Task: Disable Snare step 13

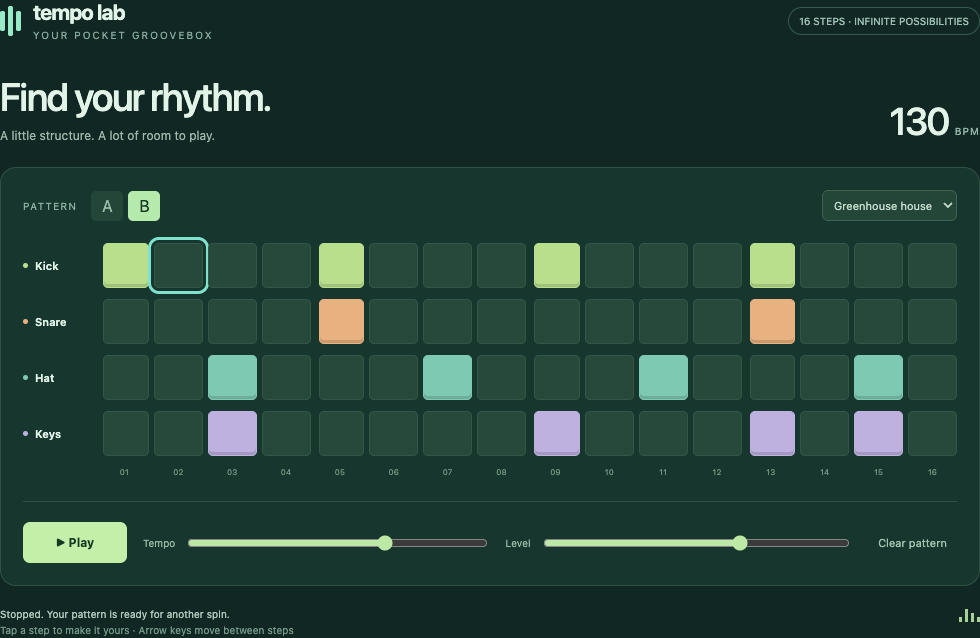Action: point(772,322)
